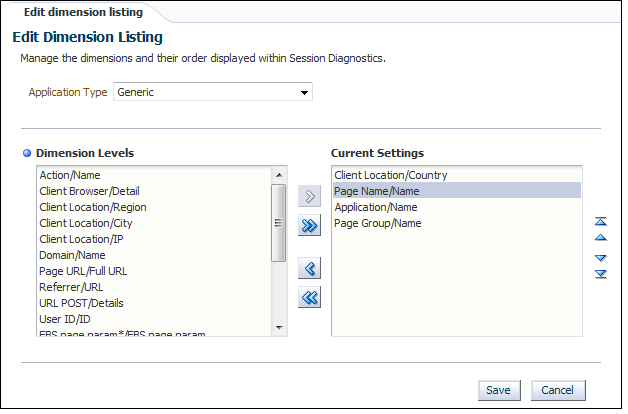
Task: Select Client Location/Country in Current Settings
Action: (390, 175)
